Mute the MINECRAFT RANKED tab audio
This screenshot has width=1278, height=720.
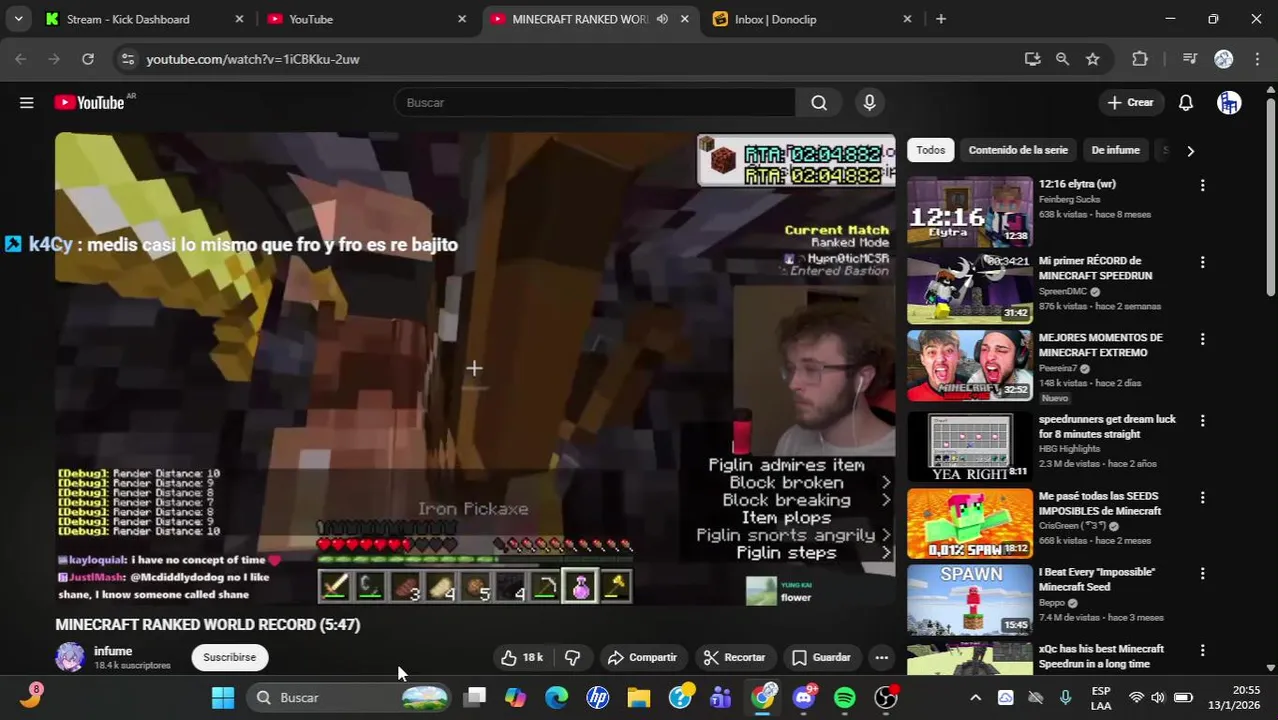click(662, 19)
